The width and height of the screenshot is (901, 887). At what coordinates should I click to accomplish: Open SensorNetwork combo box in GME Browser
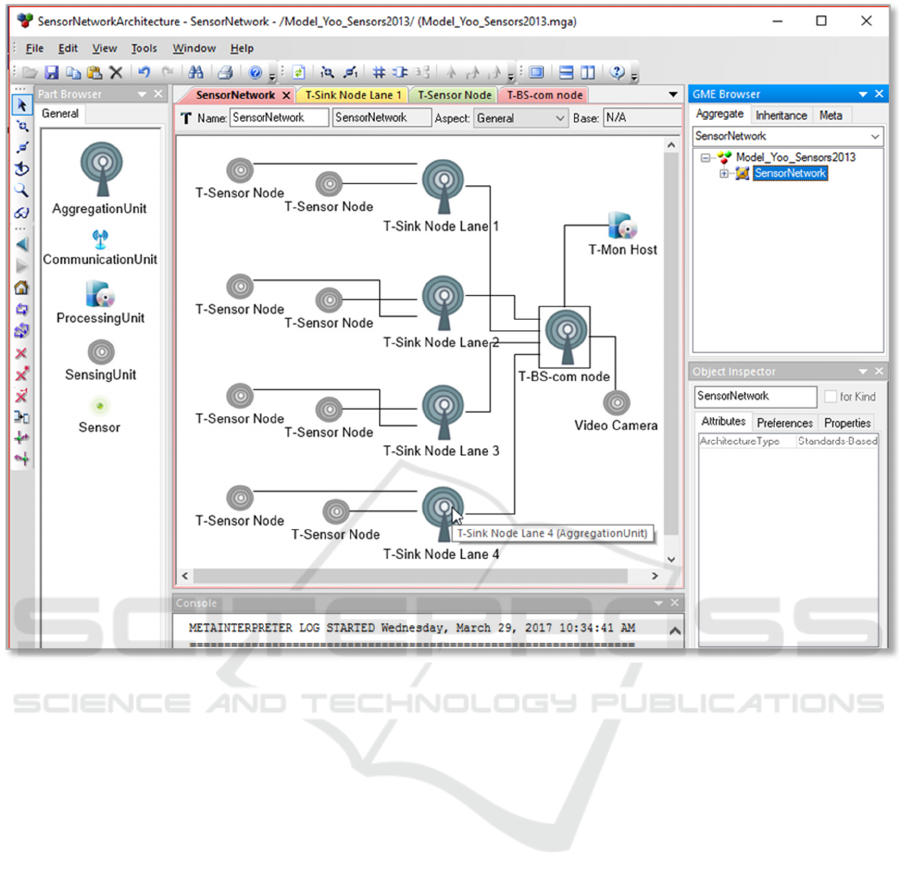(x=788, y=136)
